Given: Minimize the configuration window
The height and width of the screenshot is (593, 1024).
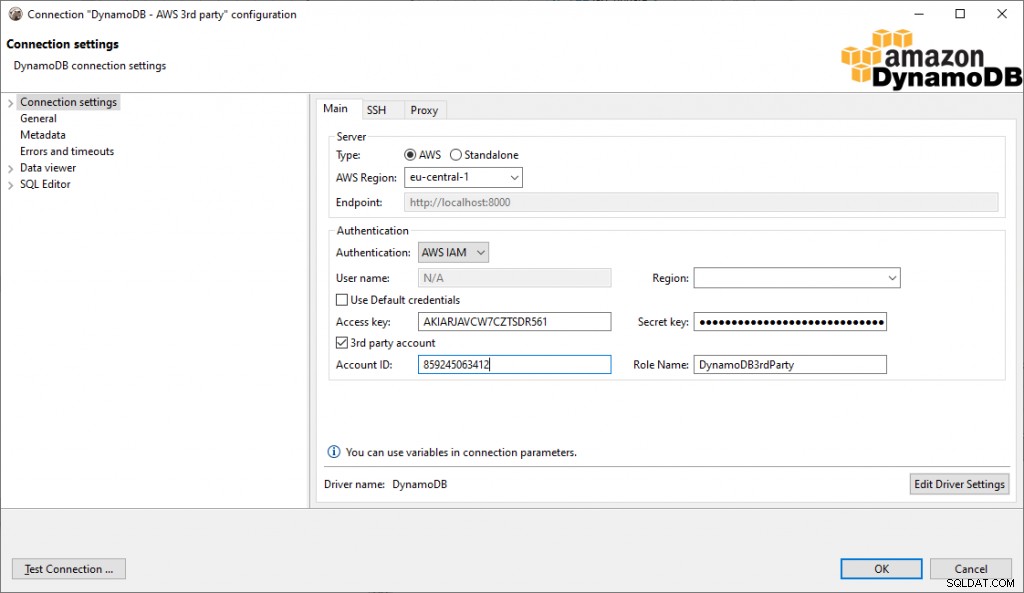Looking at the screenshot, I should click(919, 14).
